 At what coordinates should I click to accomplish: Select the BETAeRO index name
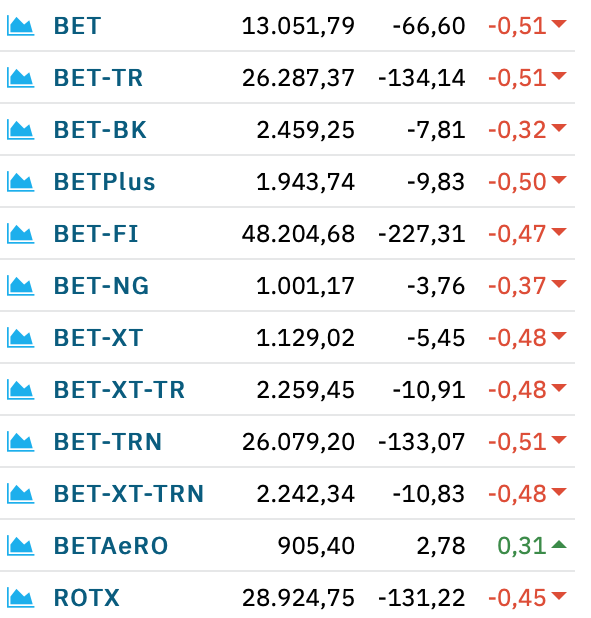(x=111, y=546)
